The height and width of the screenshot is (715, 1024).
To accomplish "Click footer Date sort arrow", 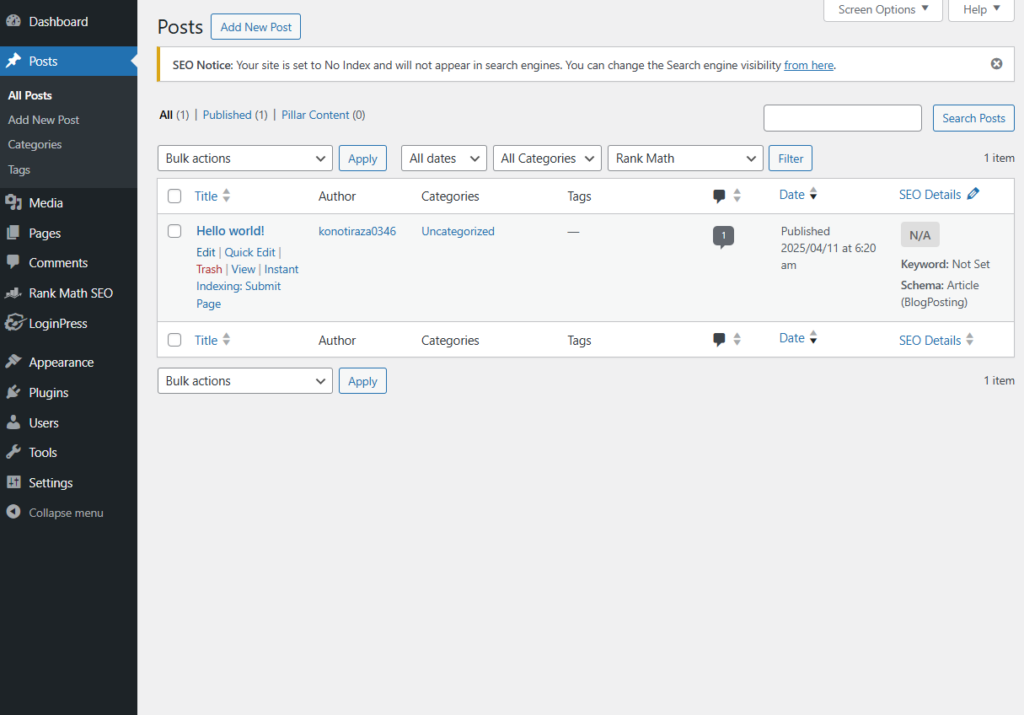I will [x=813, y=338].
